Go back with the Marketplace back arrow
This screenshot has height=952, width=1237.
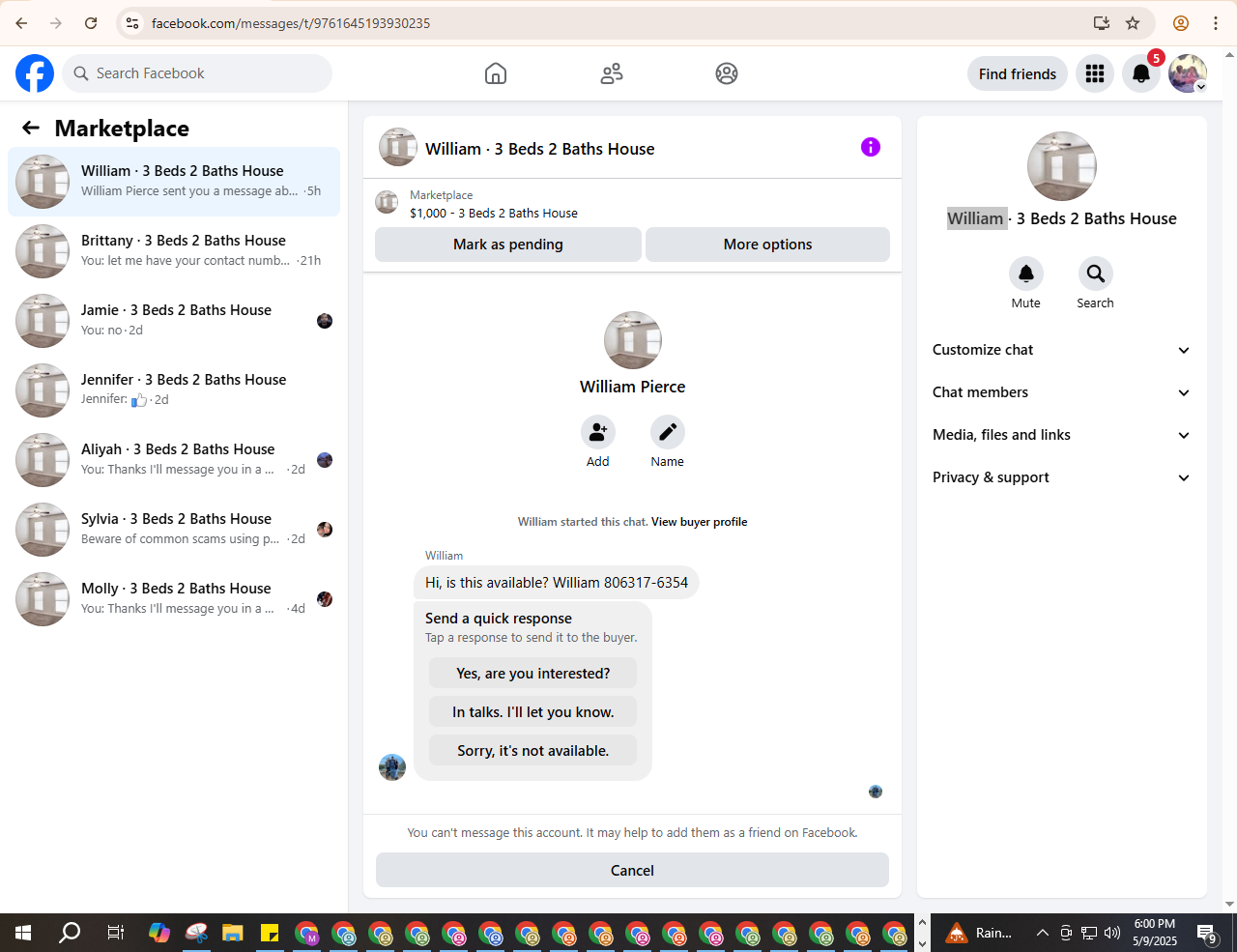pos(31,128)
